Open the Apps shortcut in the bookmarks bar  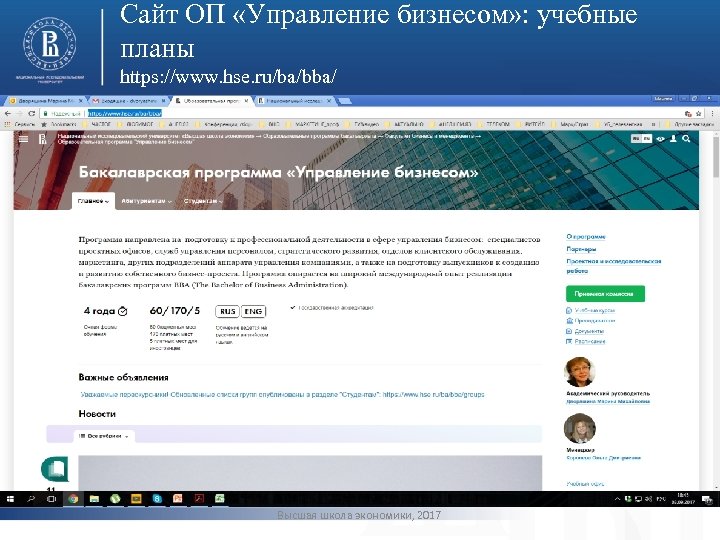point(19,124)
